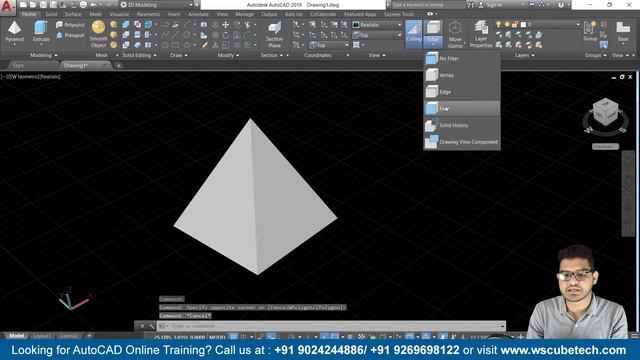
Task: Click the keyword search field
Action: click(x=428, y=5)
